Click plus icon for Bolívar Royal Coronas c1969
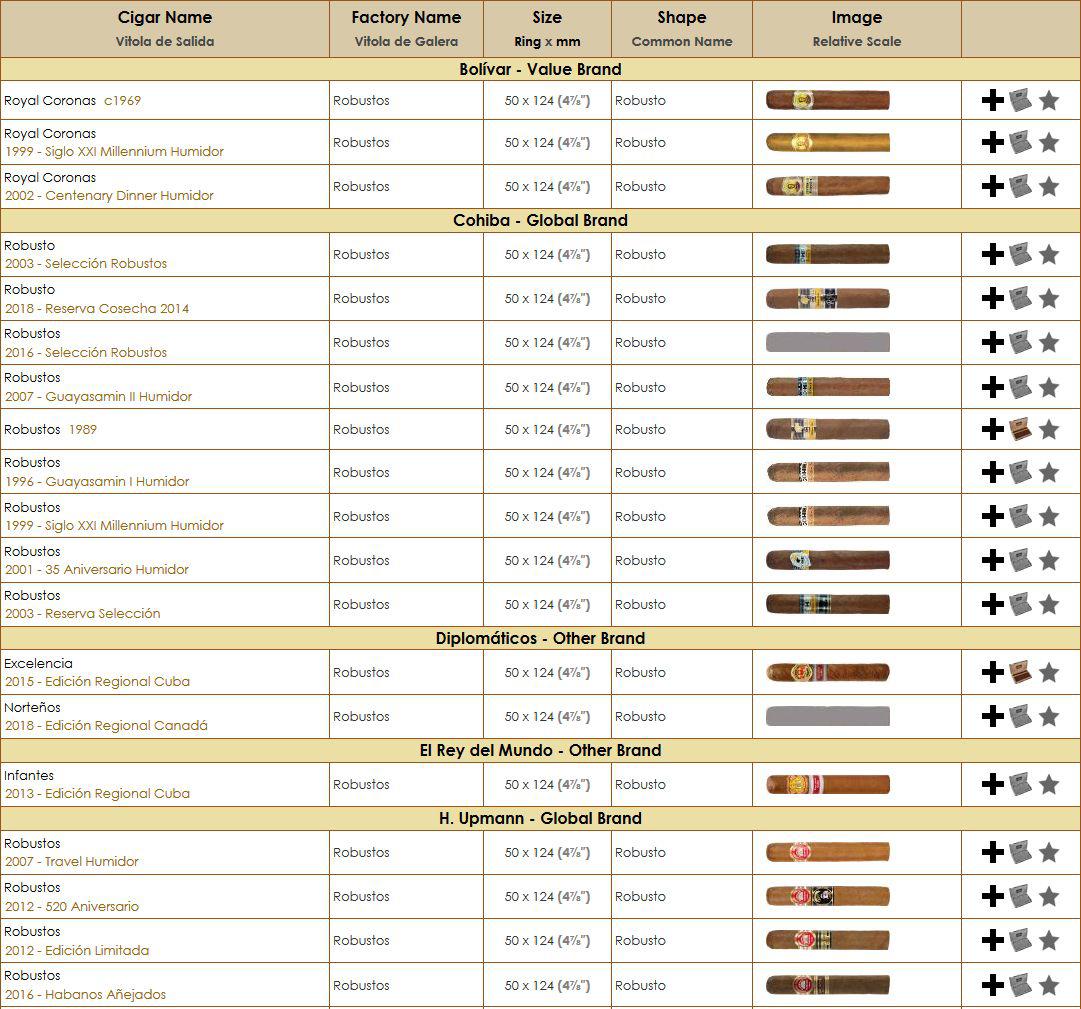The image size is (1081, 1009). [992, 101]
